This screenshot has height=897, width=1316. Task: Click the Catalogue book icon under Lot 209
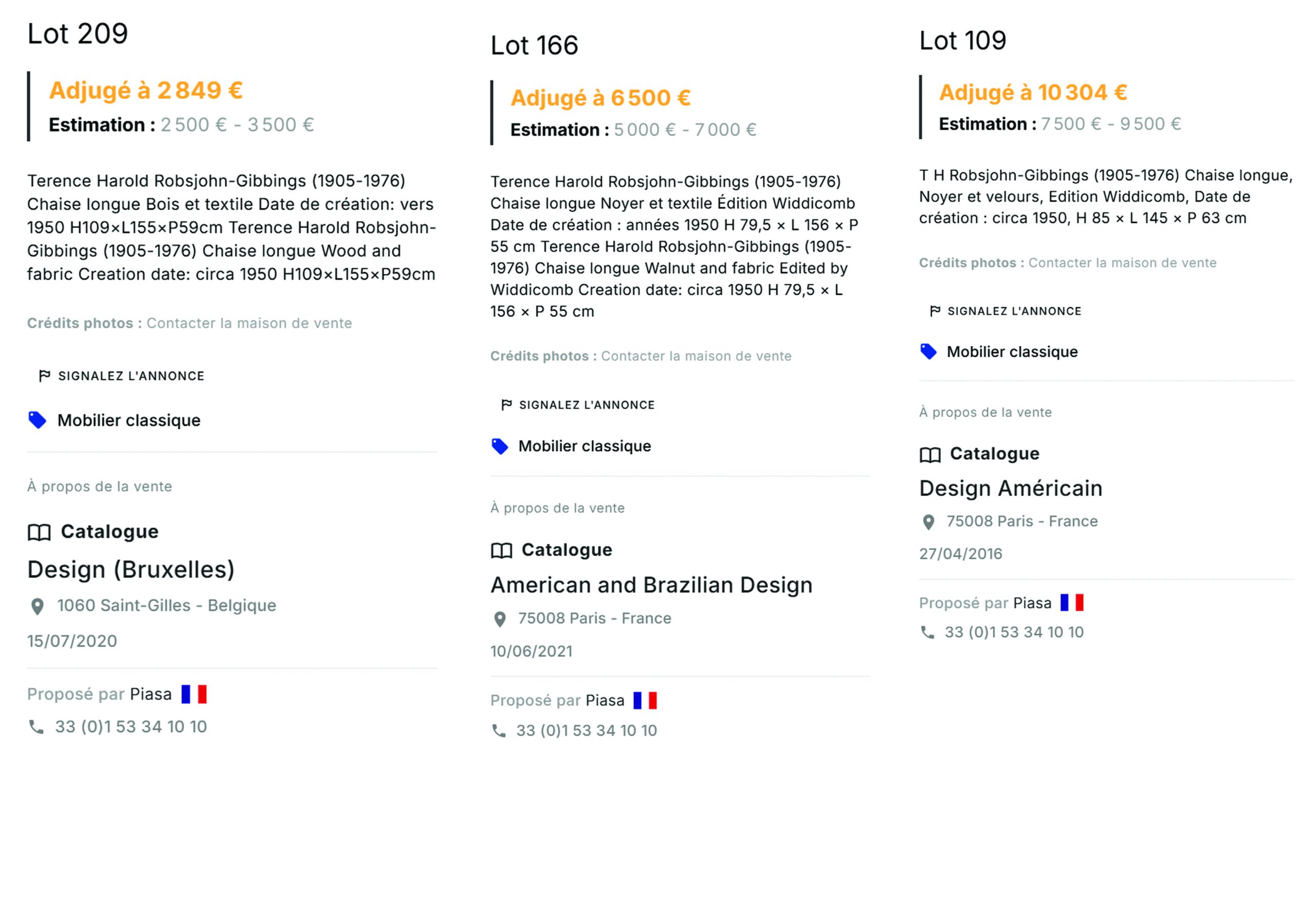pyautogui.click(x=39, y=532)
